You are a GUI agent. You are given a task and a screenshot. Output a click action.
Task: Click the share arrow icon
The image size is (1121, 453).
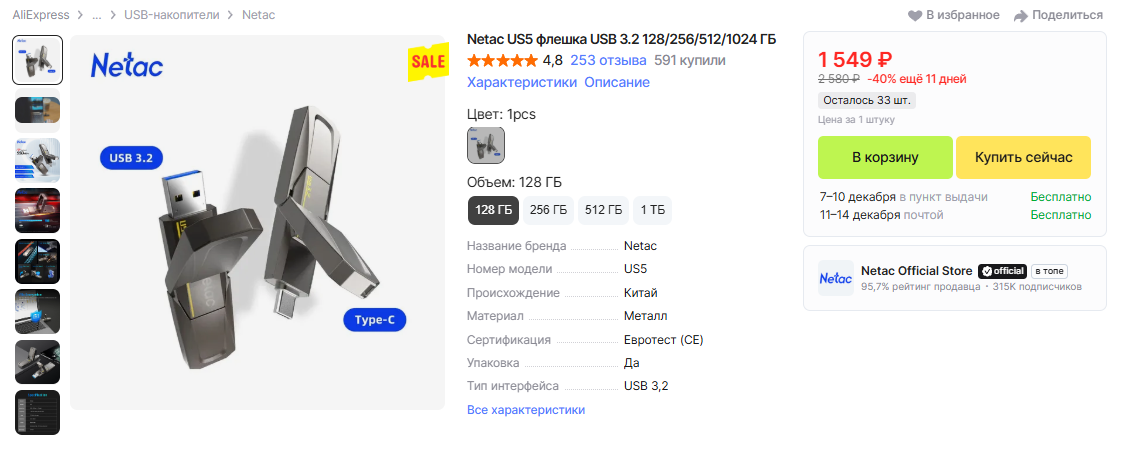pos(1020,15)
